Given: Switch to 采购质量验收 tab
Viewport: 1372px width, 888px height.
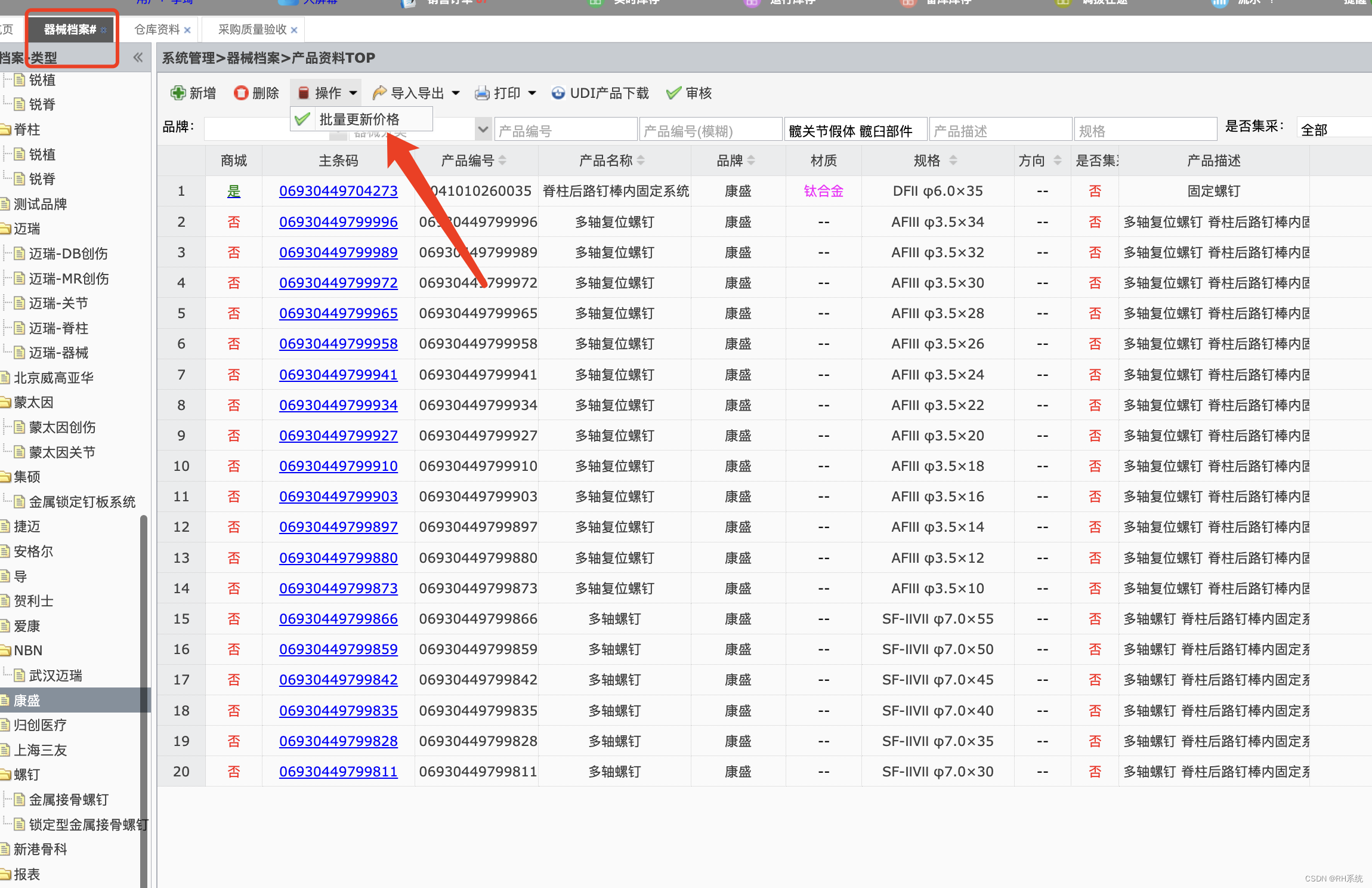Looking at the screenshot, I should (252, 30).
